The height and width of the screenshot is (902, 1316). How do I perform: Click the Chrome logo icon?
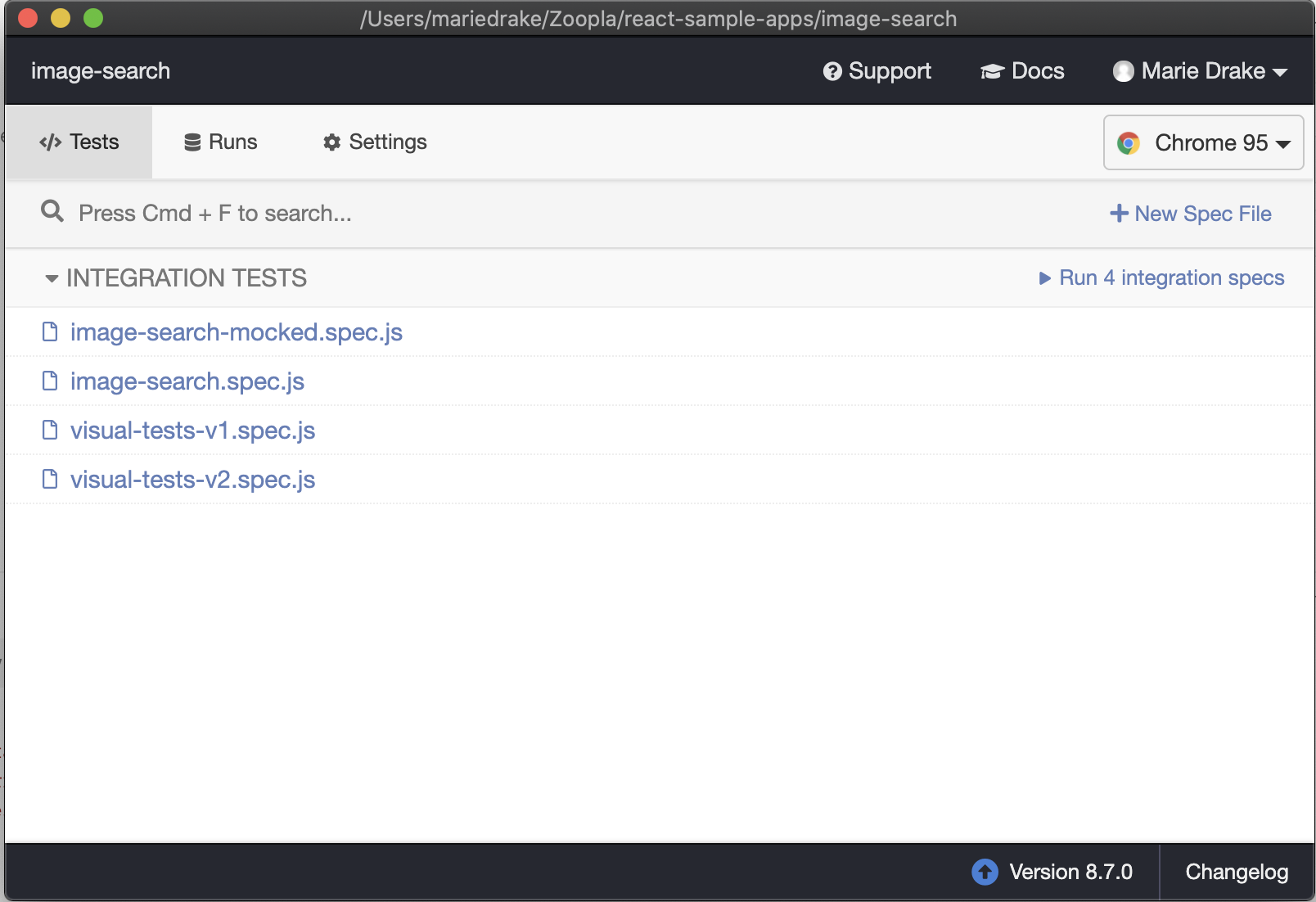click(x=1129, y=143)
